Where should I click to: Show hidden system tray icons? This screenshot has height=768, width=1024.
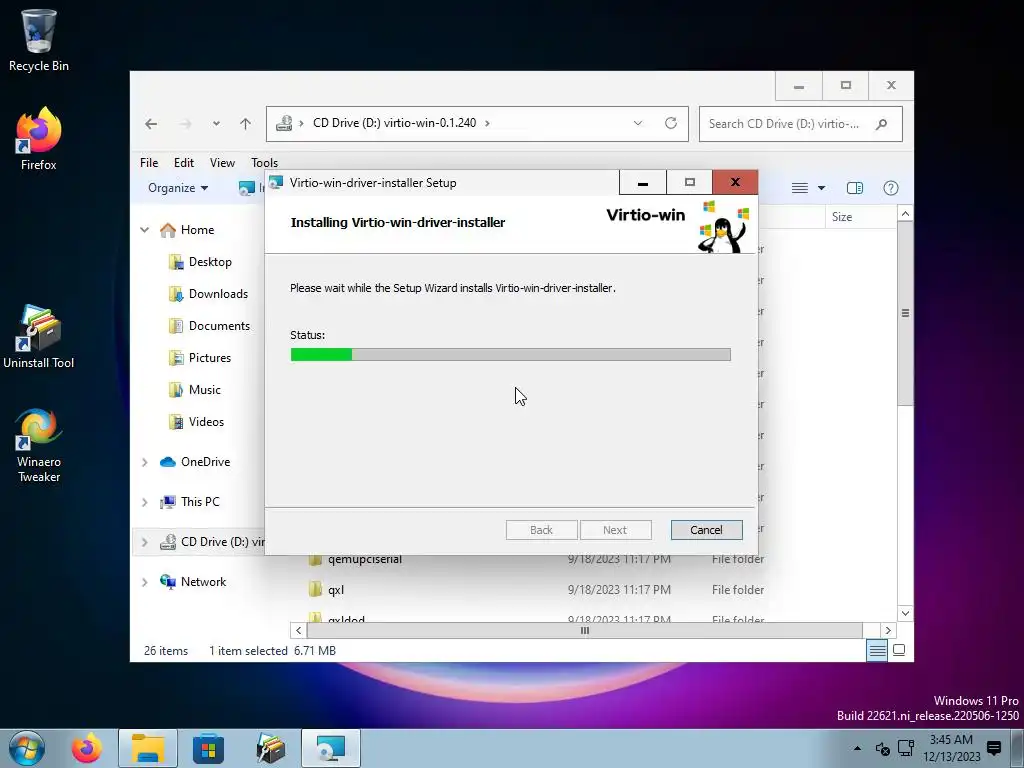(x=857, y=748)
